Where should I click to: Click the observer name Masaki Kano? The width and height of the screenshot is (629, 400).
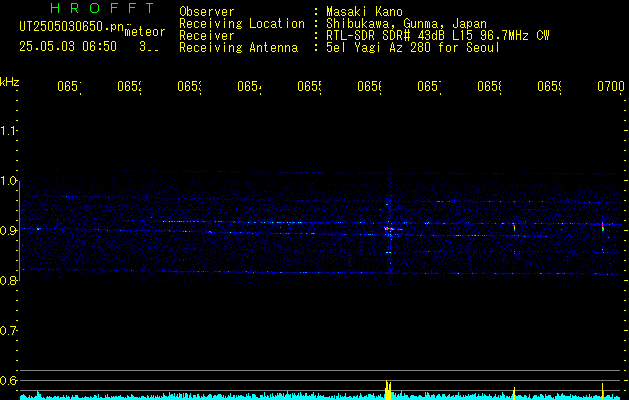pyautogui.click(x=364, y=11)
